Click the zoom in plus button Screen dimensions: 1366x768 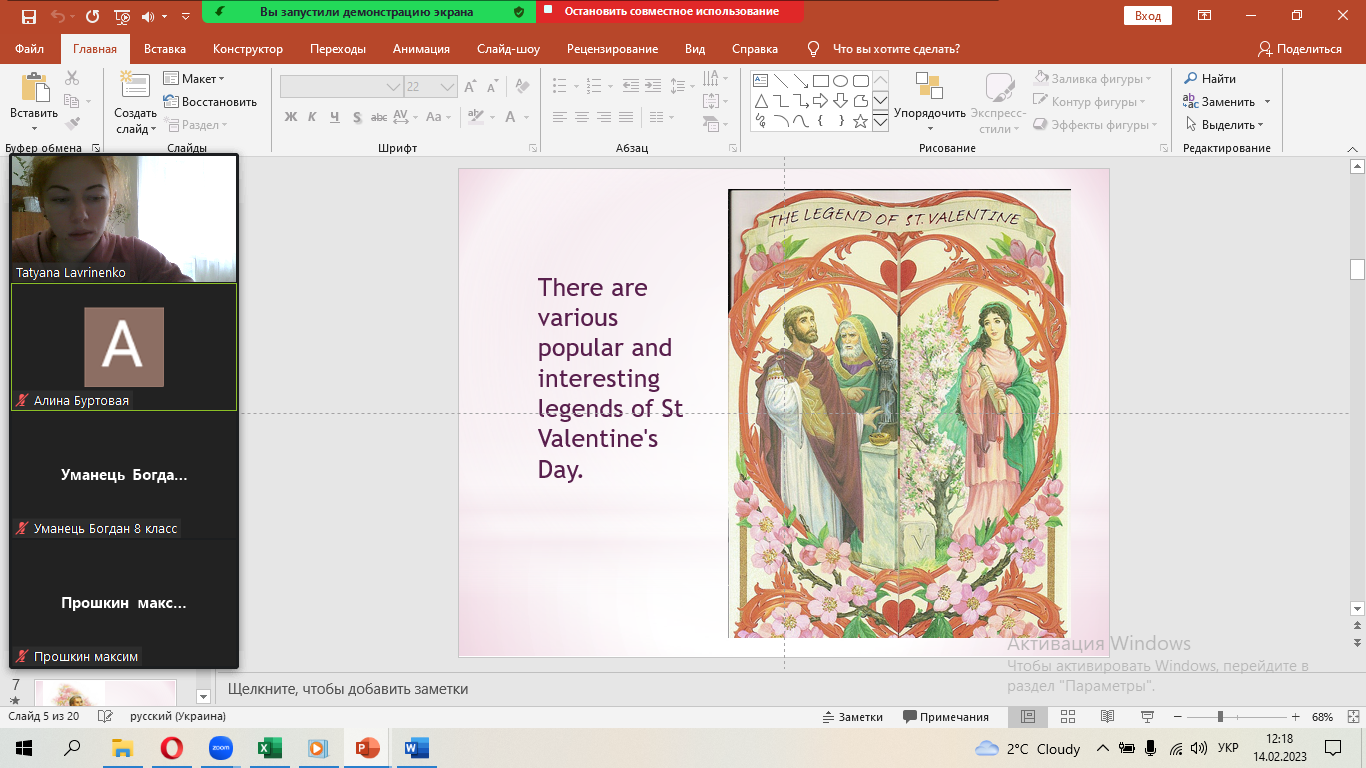point(1295,717)
